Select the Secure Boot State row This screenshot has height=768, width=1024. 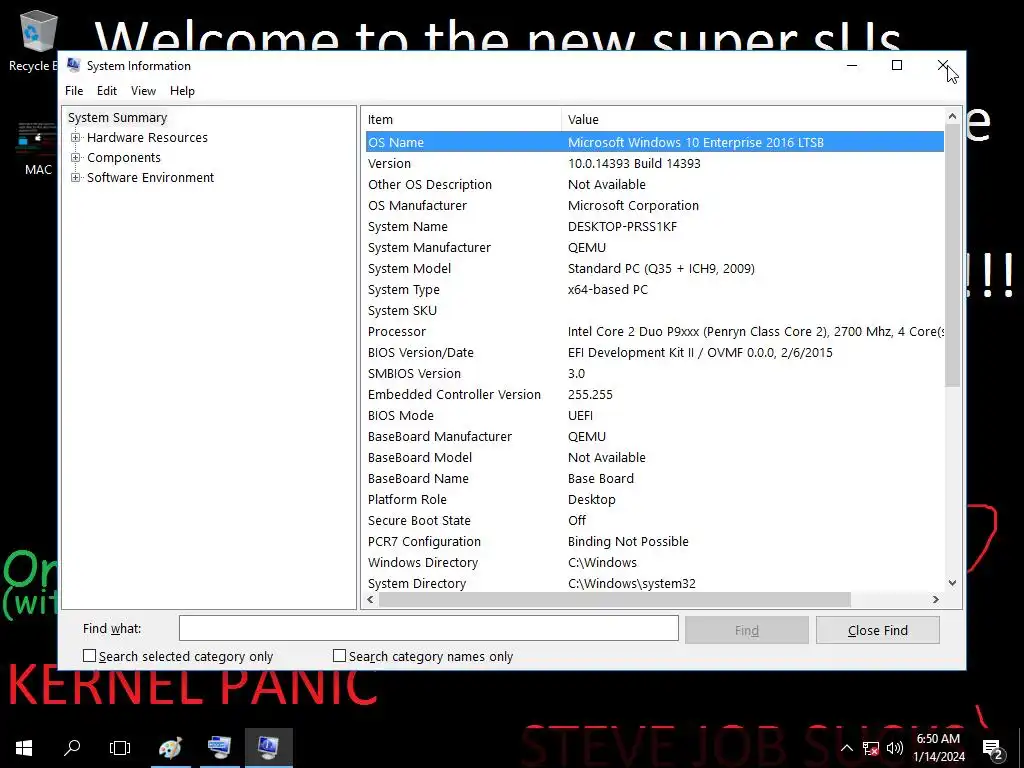[x=654, y=520]
